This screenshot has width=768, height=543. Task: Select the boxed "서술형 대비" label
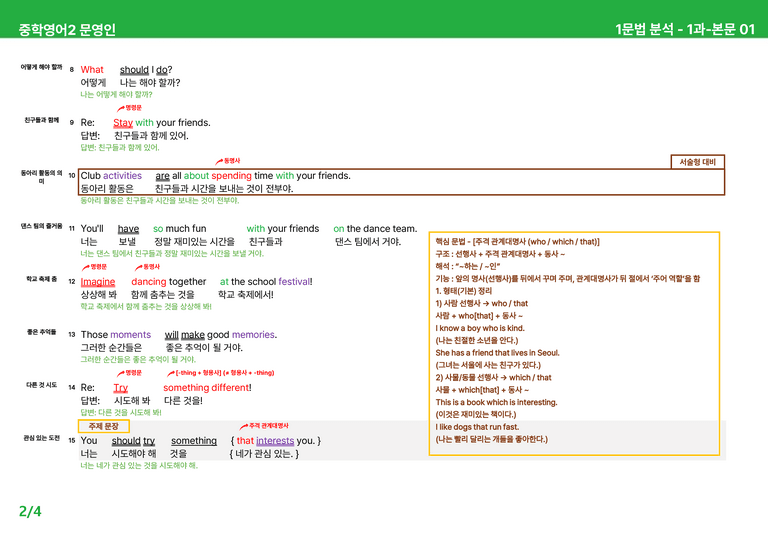[697, 162]
